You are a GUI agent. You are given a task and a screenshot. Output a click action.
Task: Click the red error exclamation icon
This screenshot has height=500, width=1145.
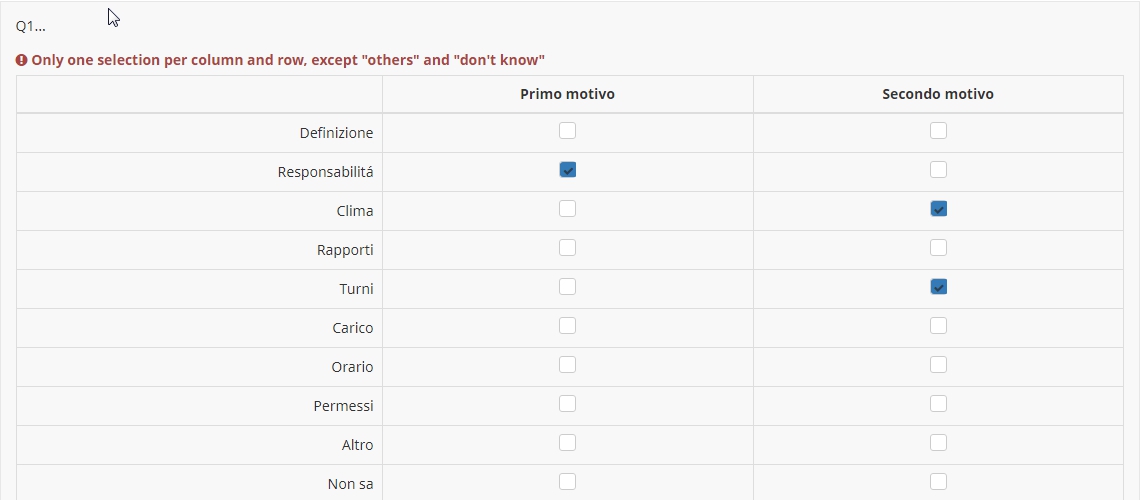(22, 60)
